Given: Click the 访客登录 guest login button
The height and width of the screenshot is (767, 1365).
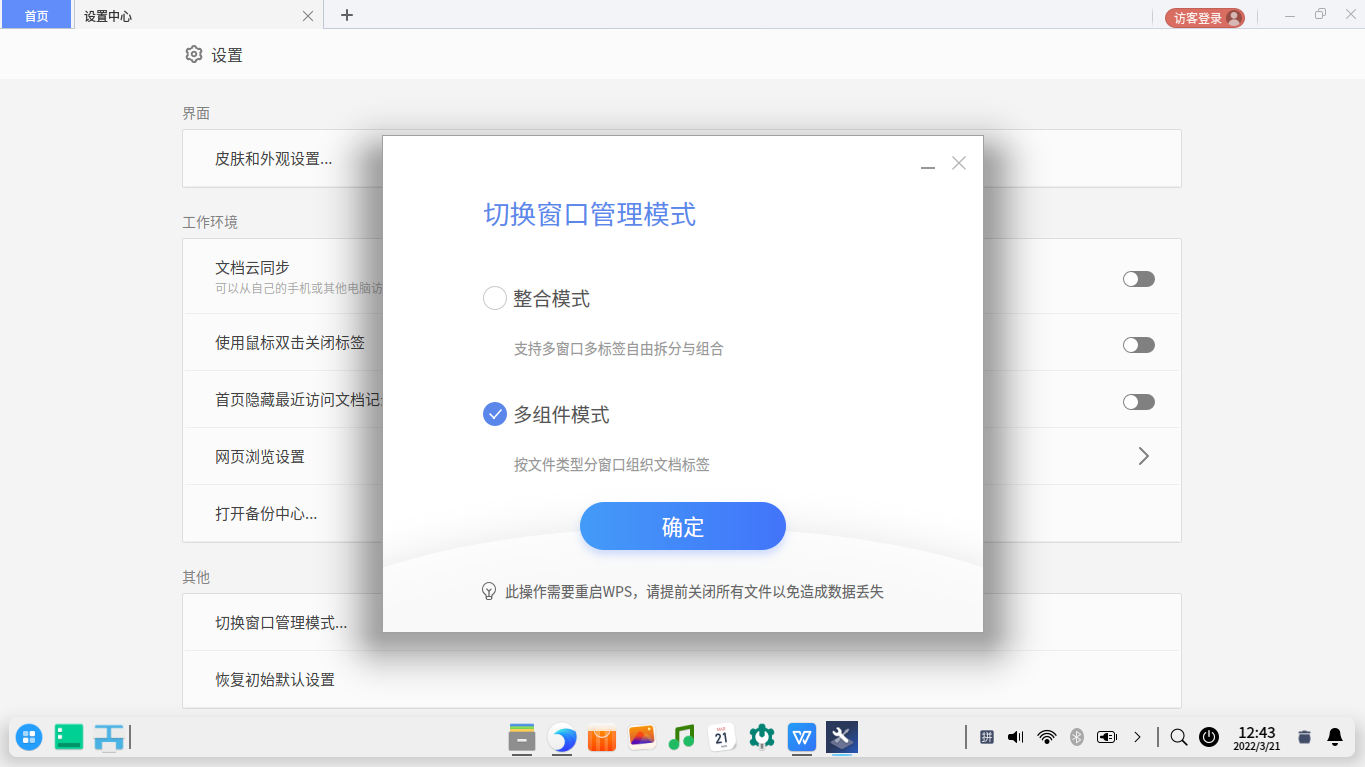Looking at the screenshot, I should click(x=1204, y=17).
